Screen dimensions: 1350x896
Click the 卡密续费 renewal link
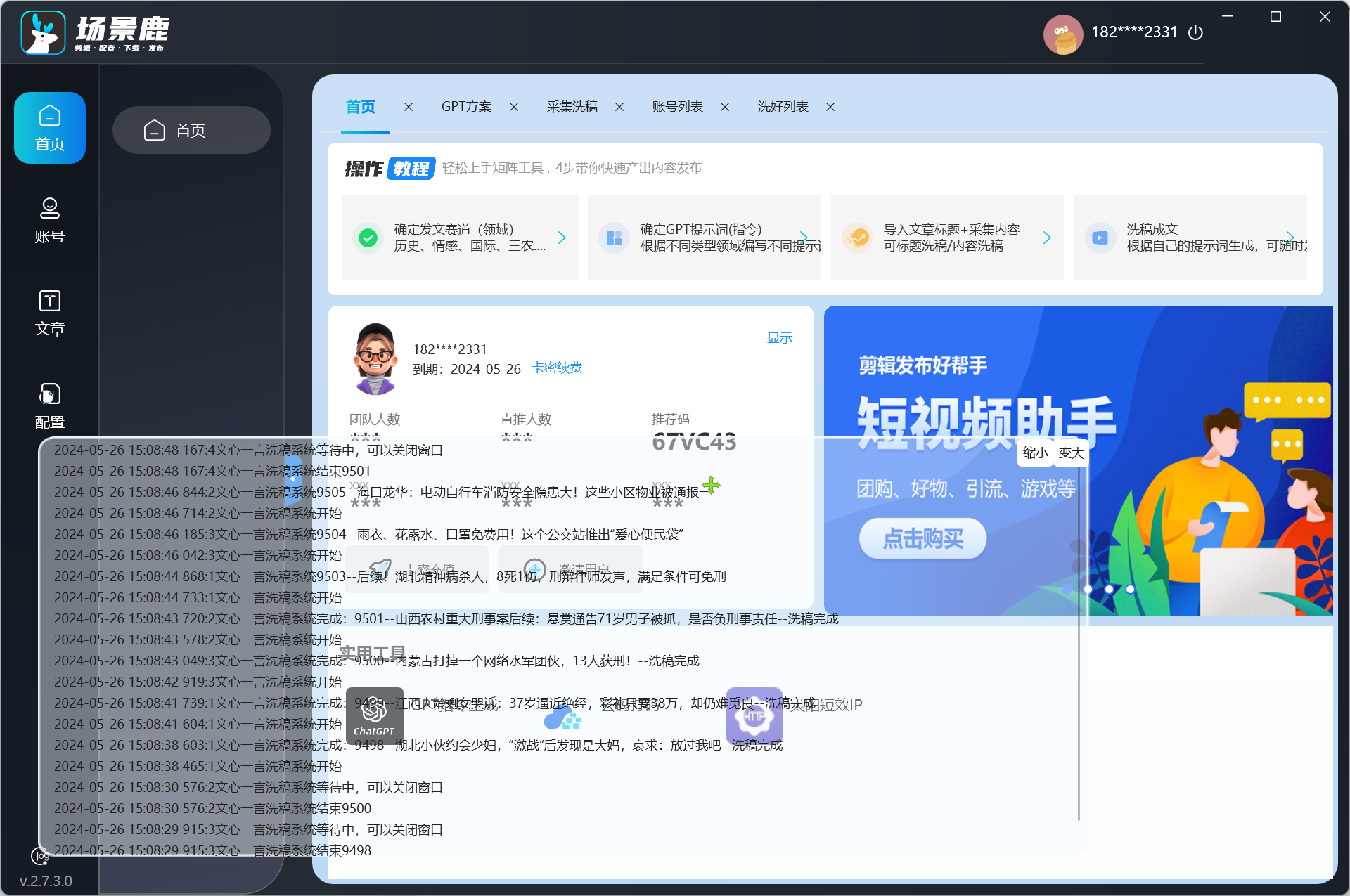(556, 368)
